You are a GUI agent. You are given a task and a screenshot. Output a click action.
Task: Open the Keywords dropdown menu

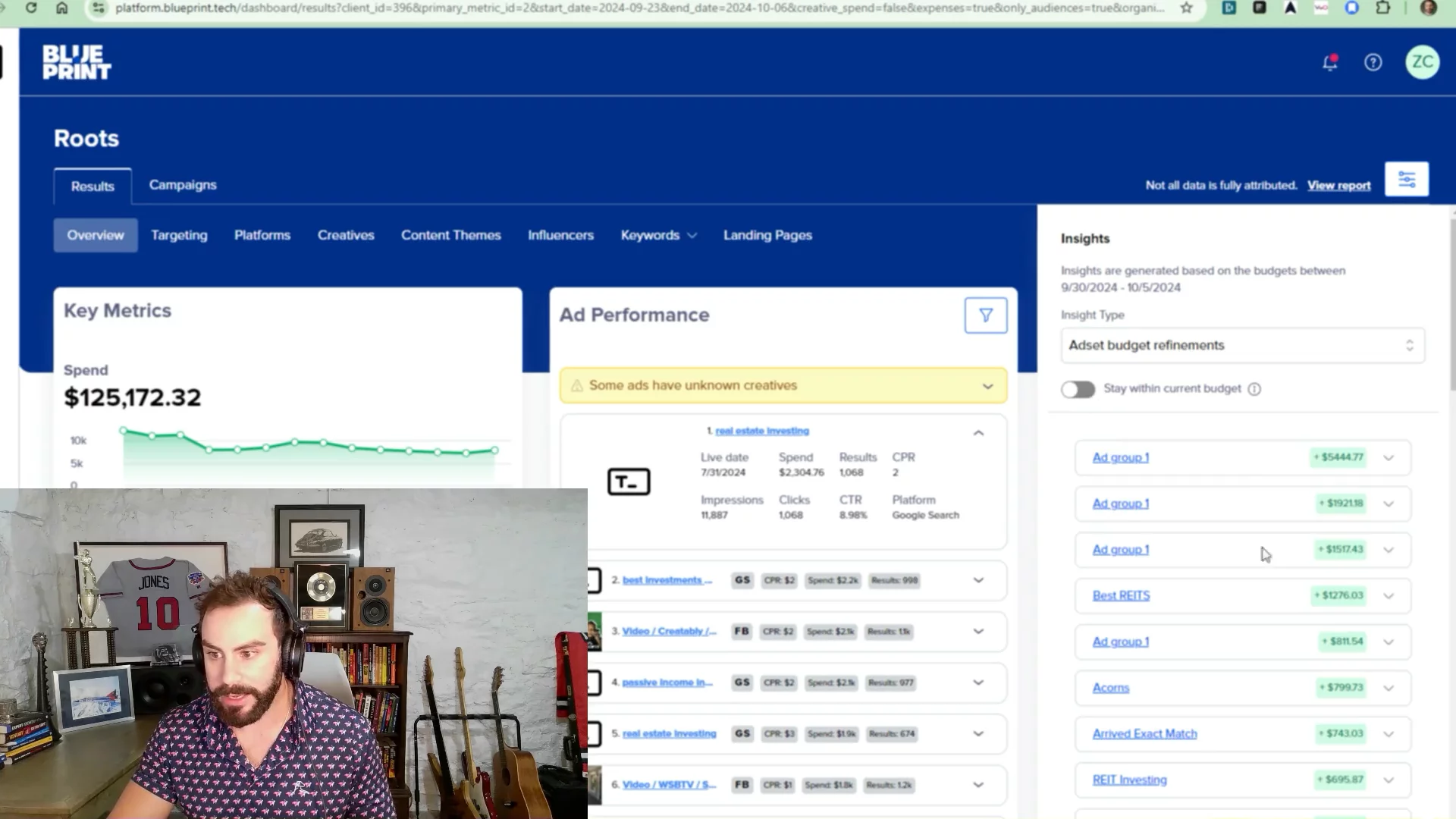point(658,235)
